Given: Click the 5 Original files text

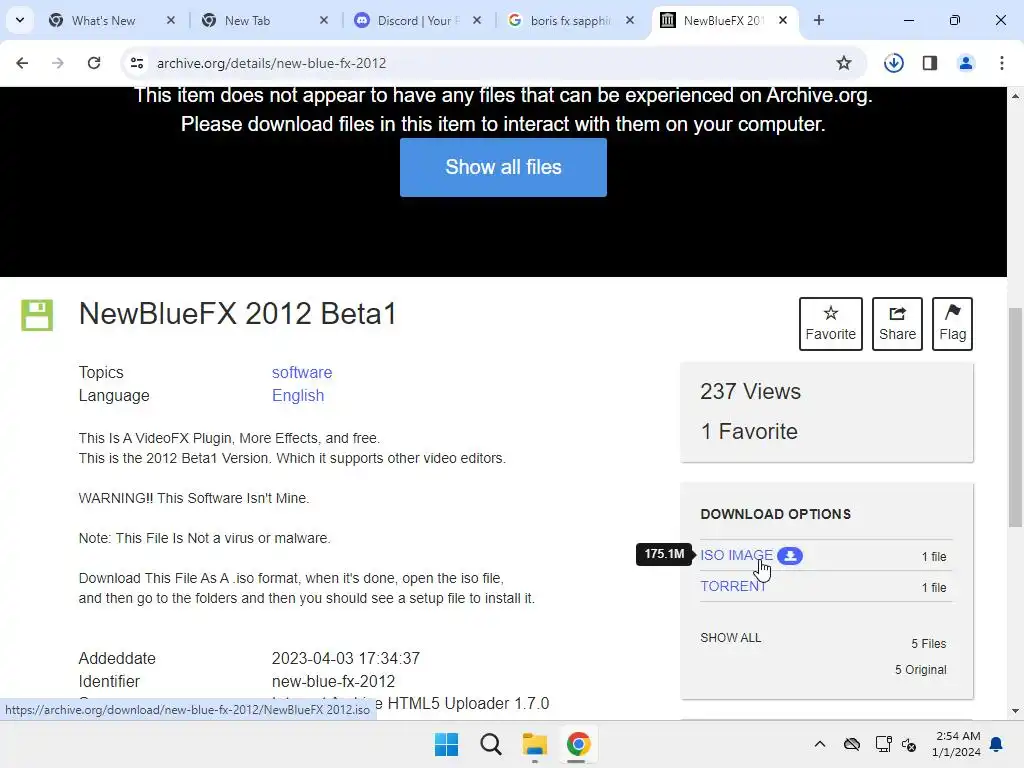Looking at the screenshot, I should pos(920,669).
